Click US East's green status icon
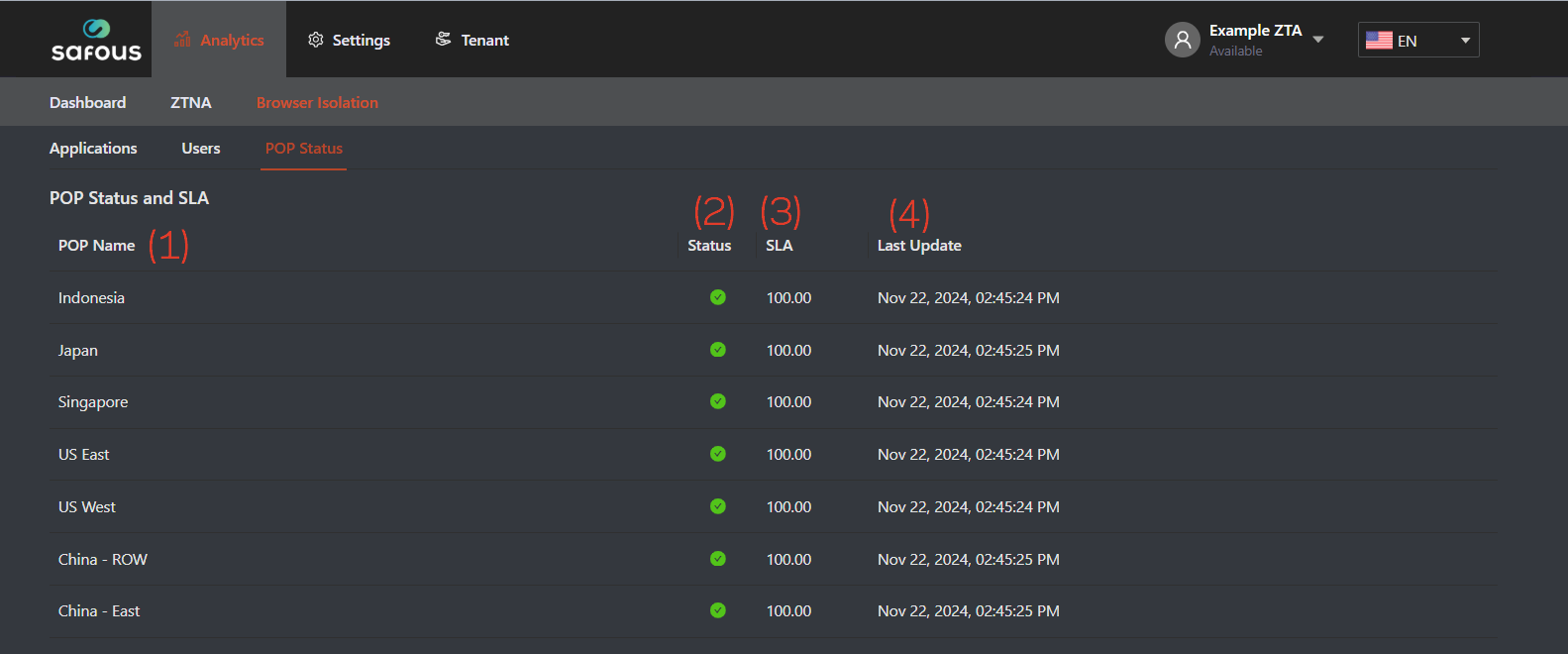Viewport: 1568px width, 654px height. (x=718, y=454)
